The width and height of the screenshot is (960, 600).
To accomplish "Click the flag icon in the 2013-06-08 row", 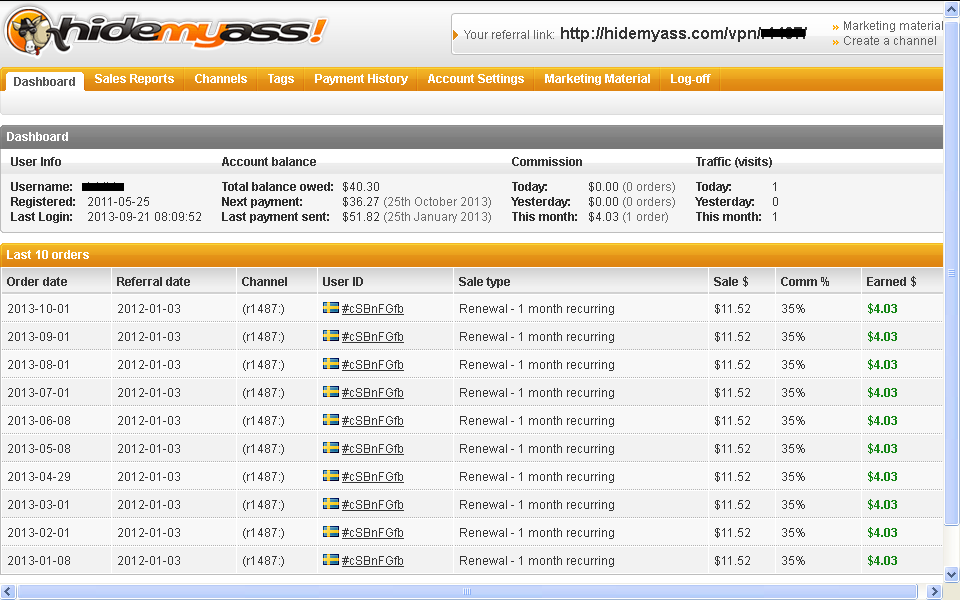I will [331, 420].
